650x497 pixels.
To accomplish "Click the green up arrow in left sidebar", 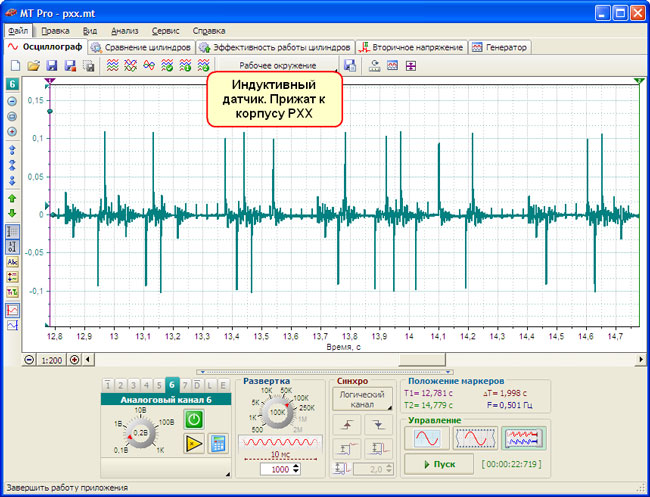I will pyautogui.click(x=12, y=198).
